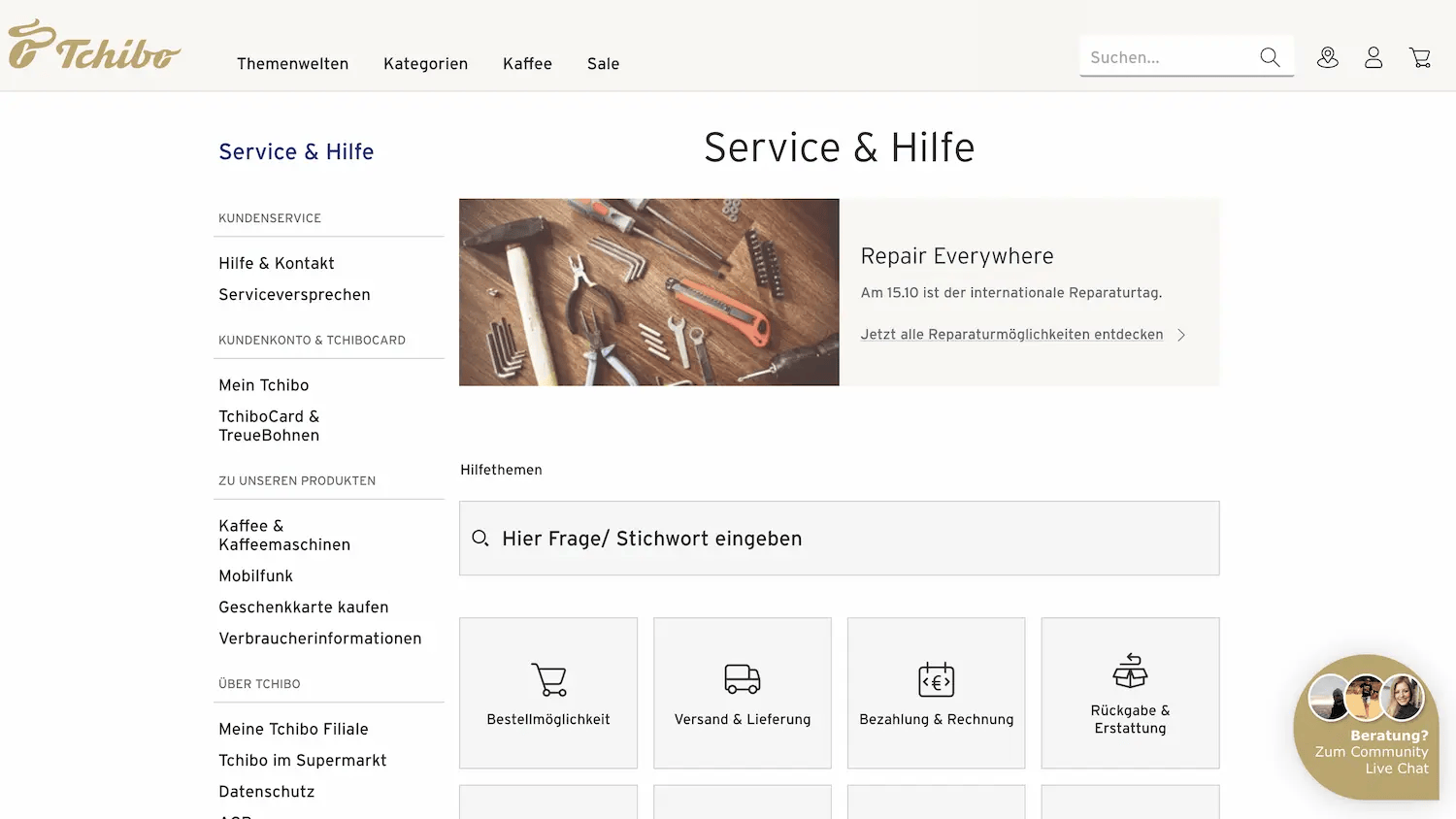Open Meine Tchibo Filiale
The image size is (1456, 819).
[x=293, y=729]
